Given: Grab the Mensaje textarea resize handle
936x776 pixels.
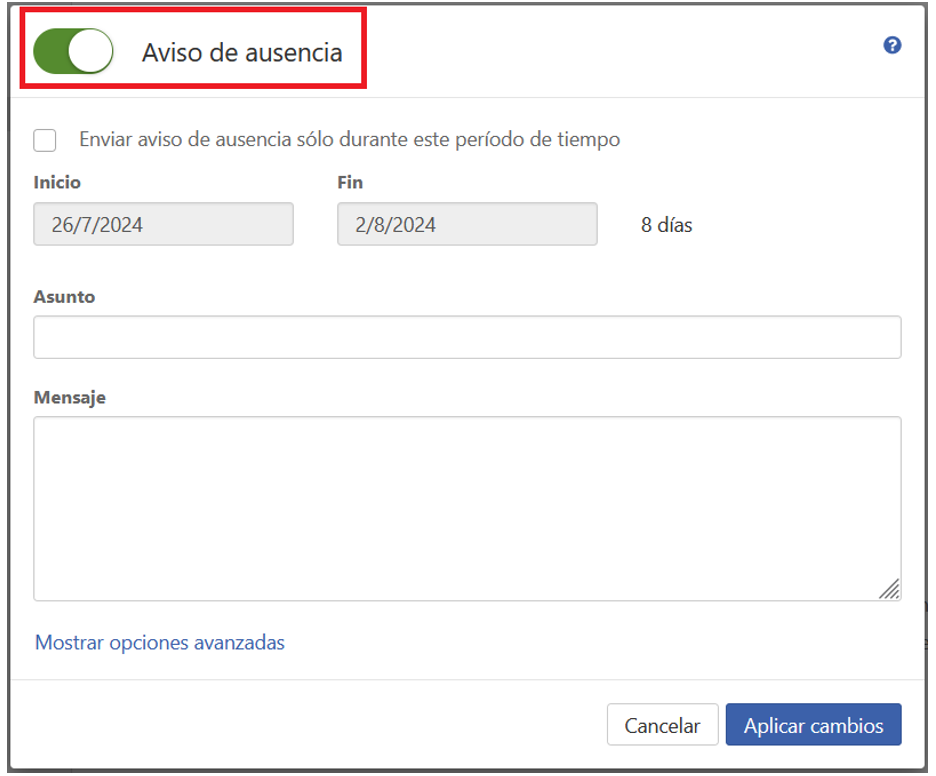Looking at the screenshot, I should 889,590.
